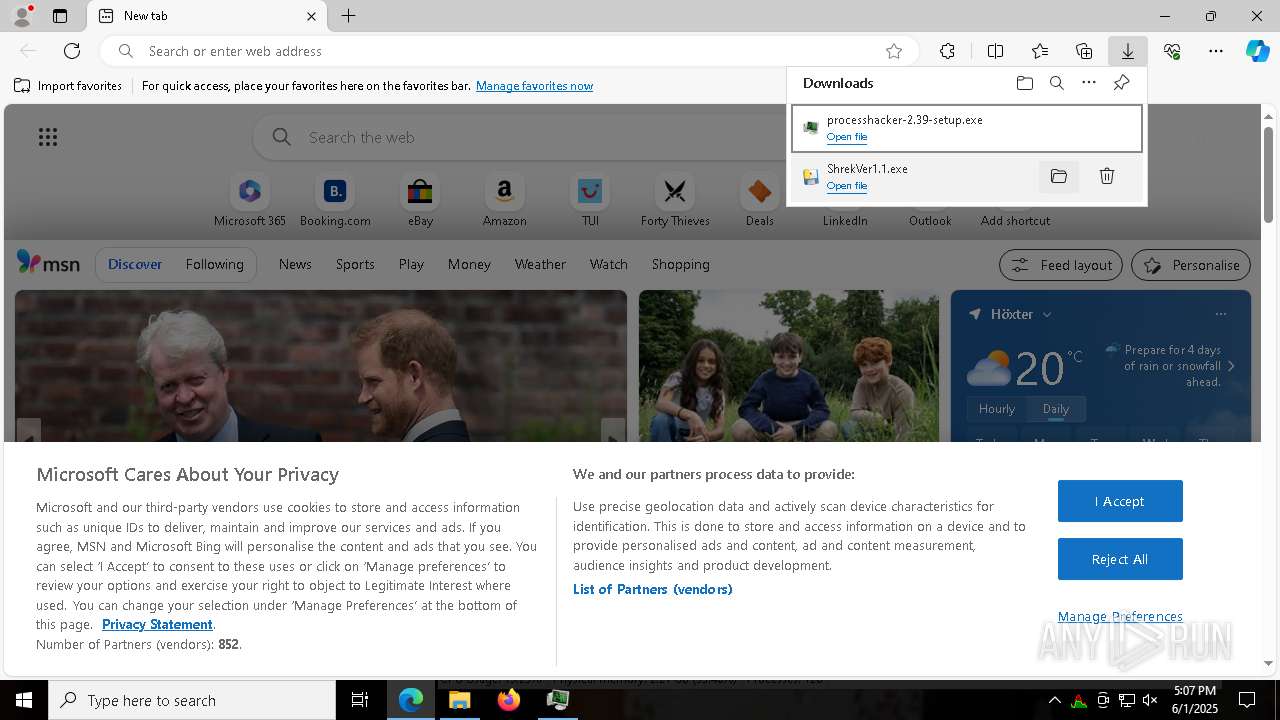Open Amazon shortcut
The image size is (1280, 720).
504,201
